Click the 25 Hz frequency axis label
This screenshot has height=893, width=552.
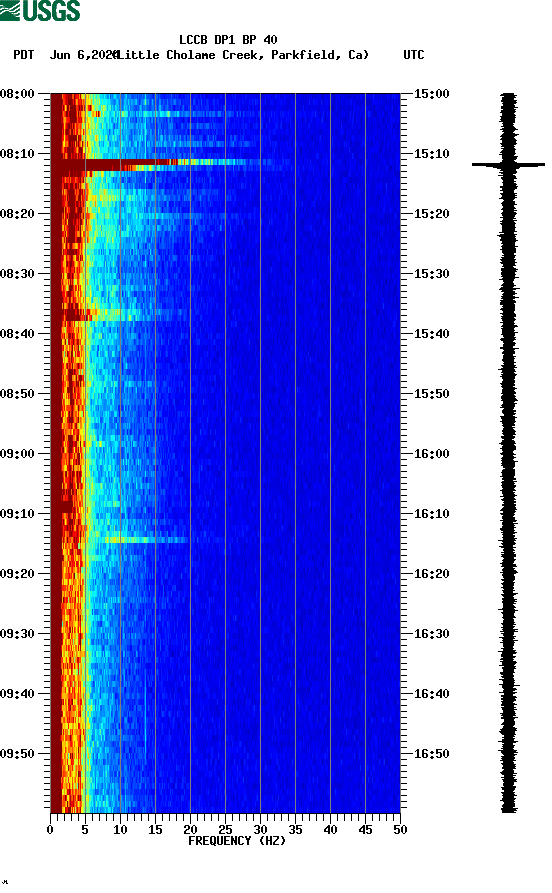pyautogui.click(x=225, y=830)
